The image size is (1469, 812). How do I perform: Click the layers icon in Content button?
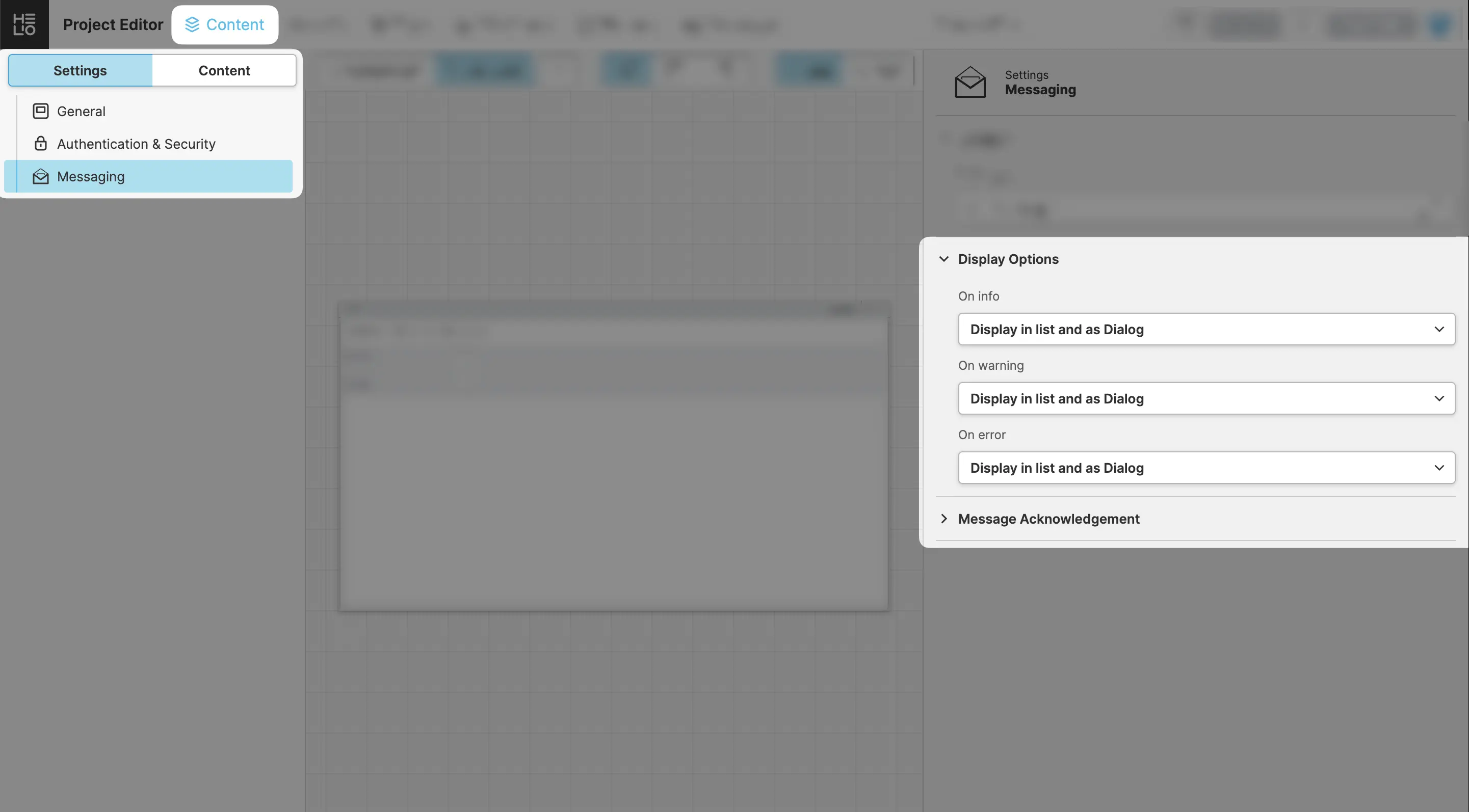pyautogui.click(x=192, y=24)
